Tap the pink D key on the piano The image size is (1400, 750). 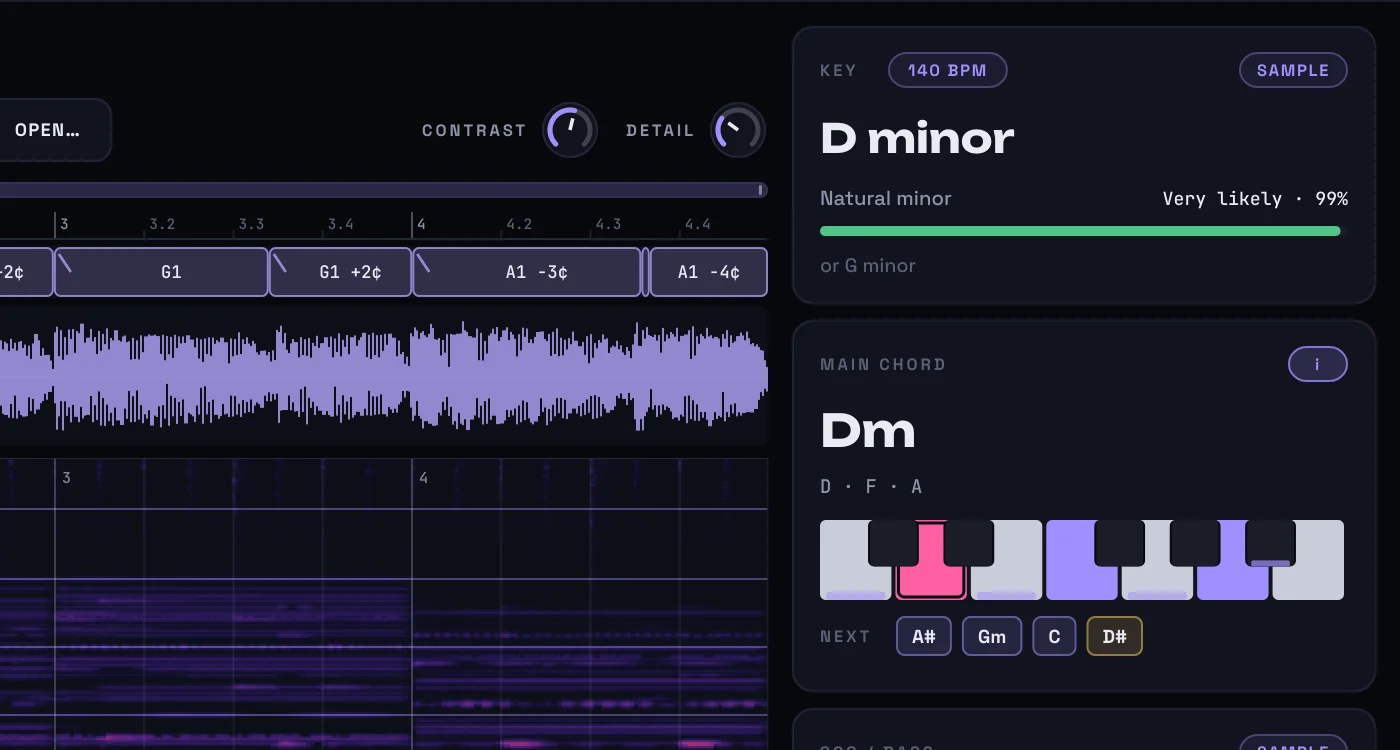931,584
